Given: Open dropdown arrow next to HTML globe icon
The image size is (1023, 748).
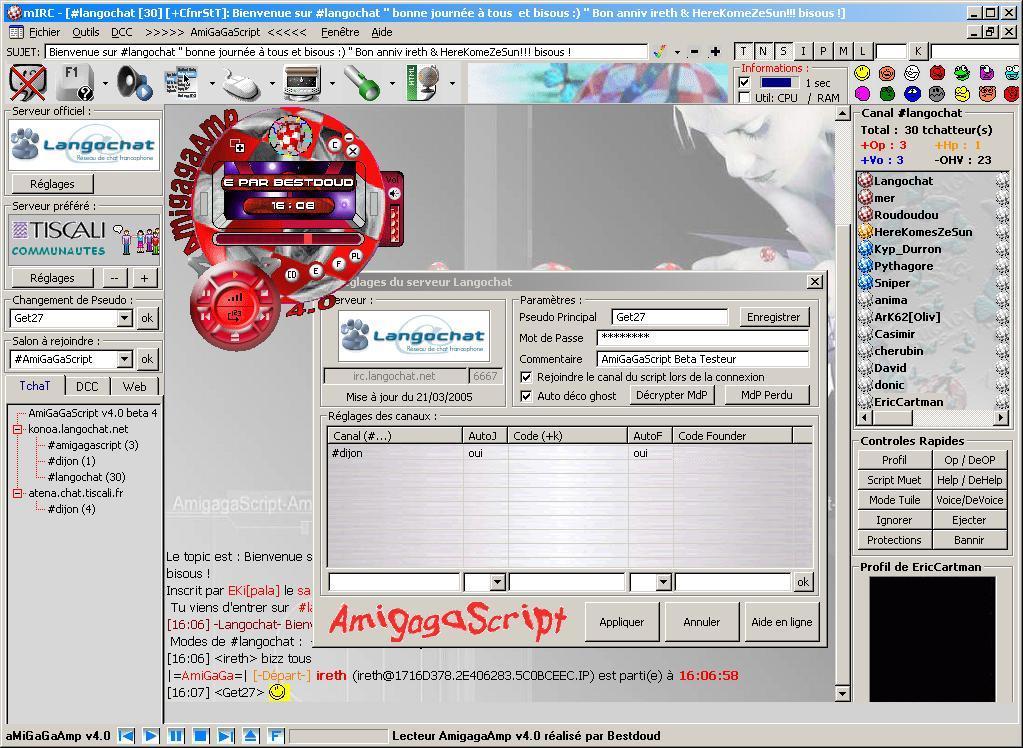Looking at the screenshot, I should click(x=452, y=84).
